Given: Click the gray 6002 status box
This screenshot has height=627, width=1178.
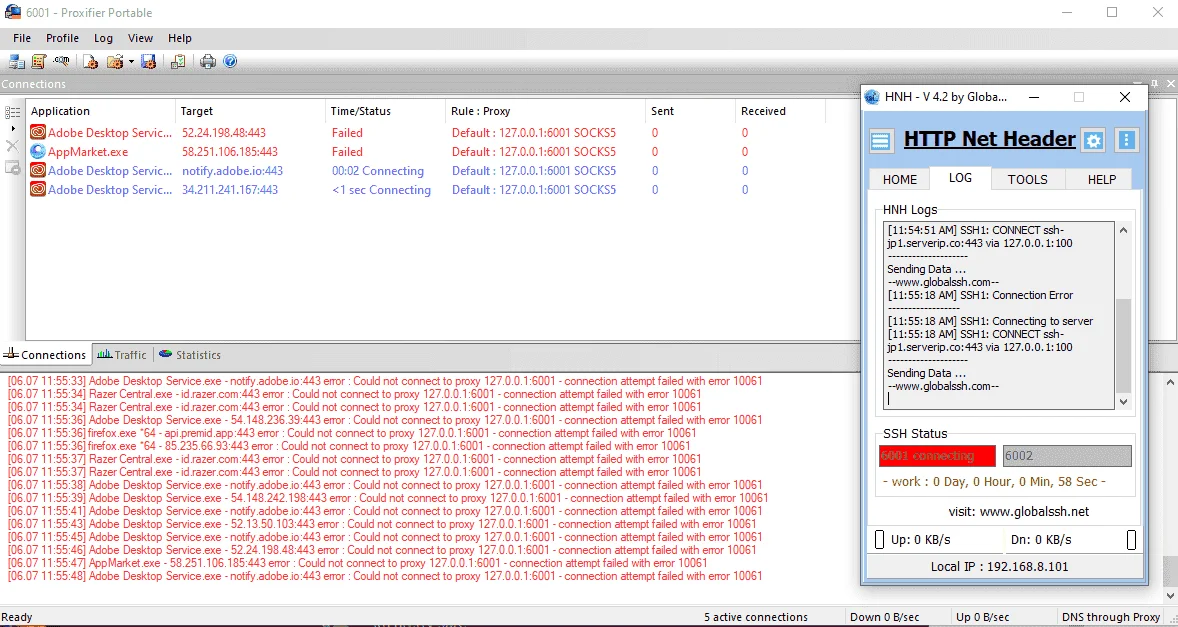Looking at the screenshot, I should pos(1067,456).
